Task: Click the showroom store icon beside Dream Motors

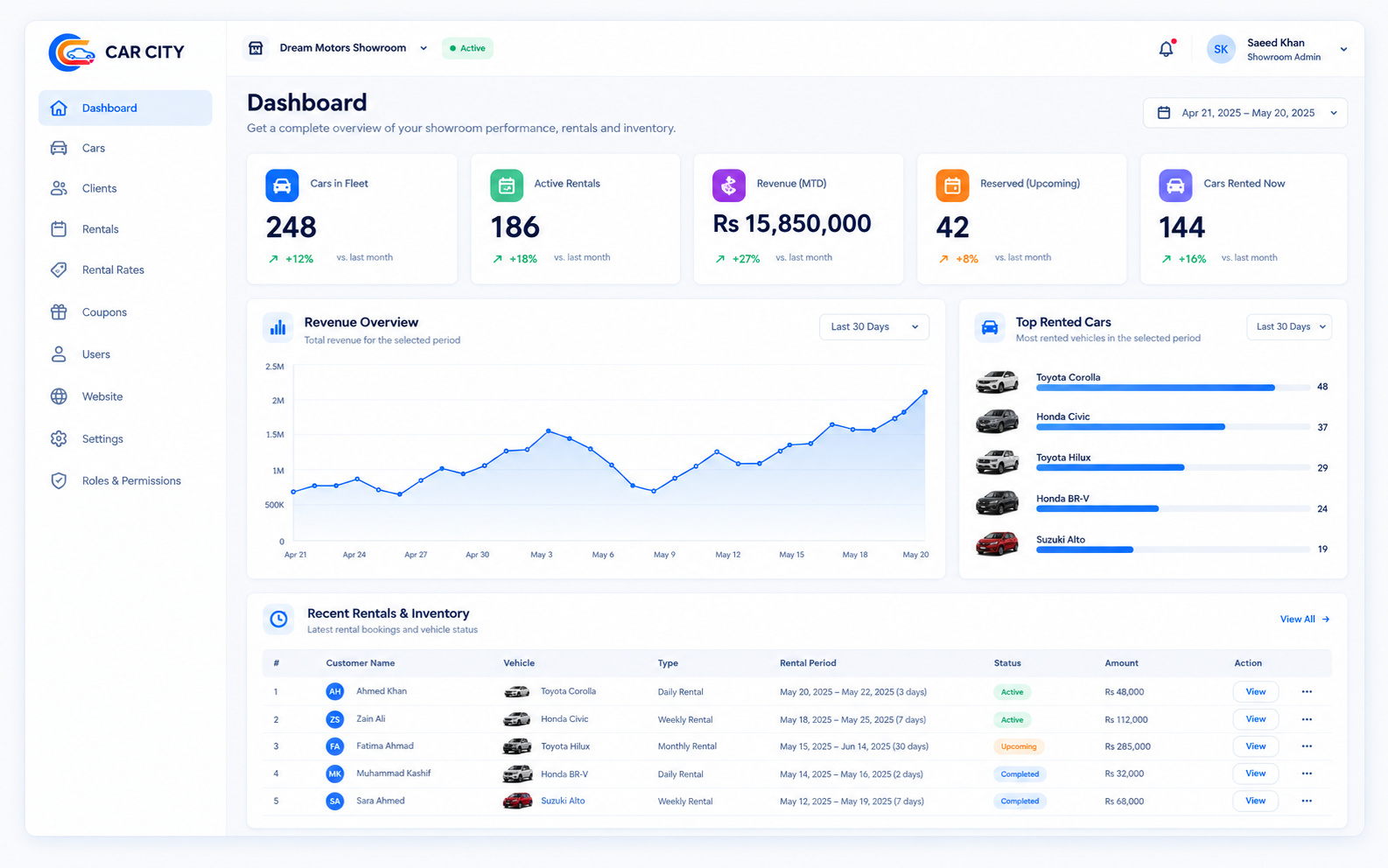Action: click(x=256, y=48)
